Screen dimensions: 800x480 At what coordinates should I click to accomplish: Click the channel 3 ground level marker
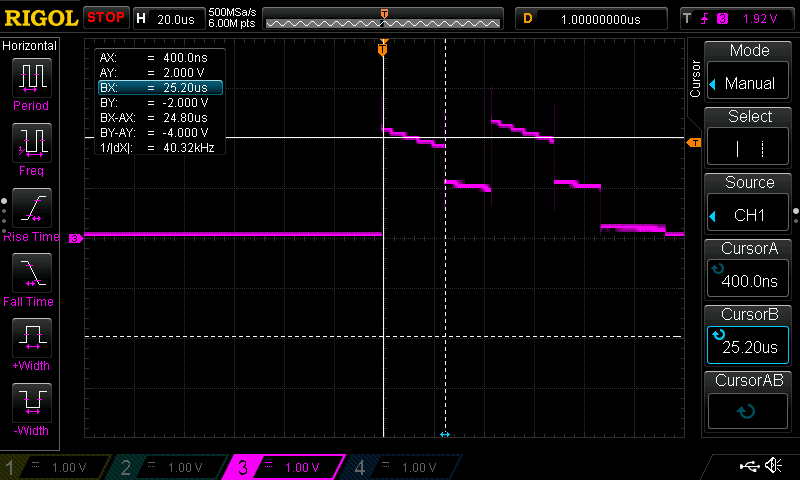coord(76,238)
